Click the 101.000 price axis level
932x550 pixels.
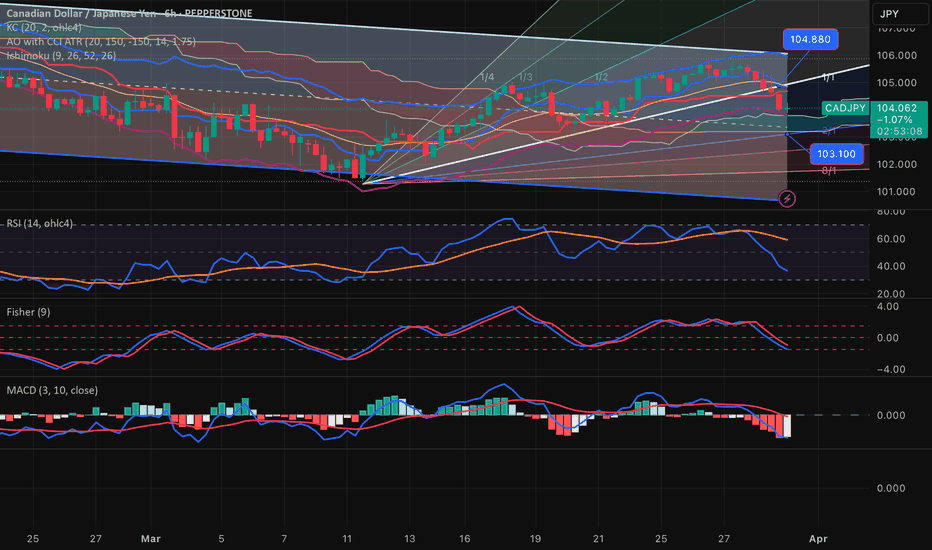click(896, 191)
